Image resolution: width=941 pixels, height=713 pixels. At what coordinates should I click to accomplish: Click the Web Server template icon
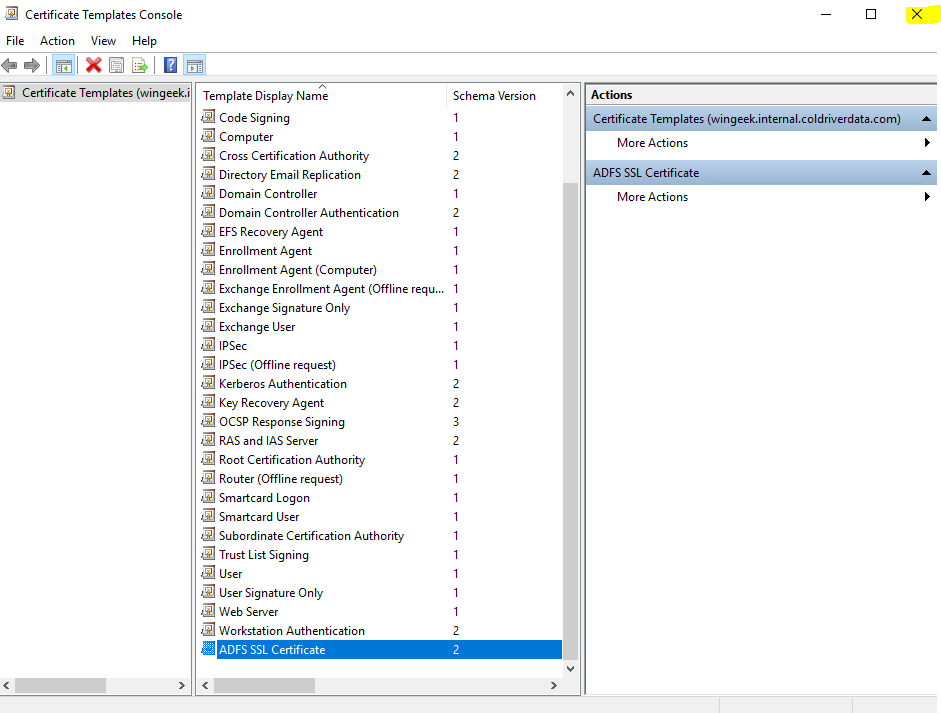click(208, 611)
